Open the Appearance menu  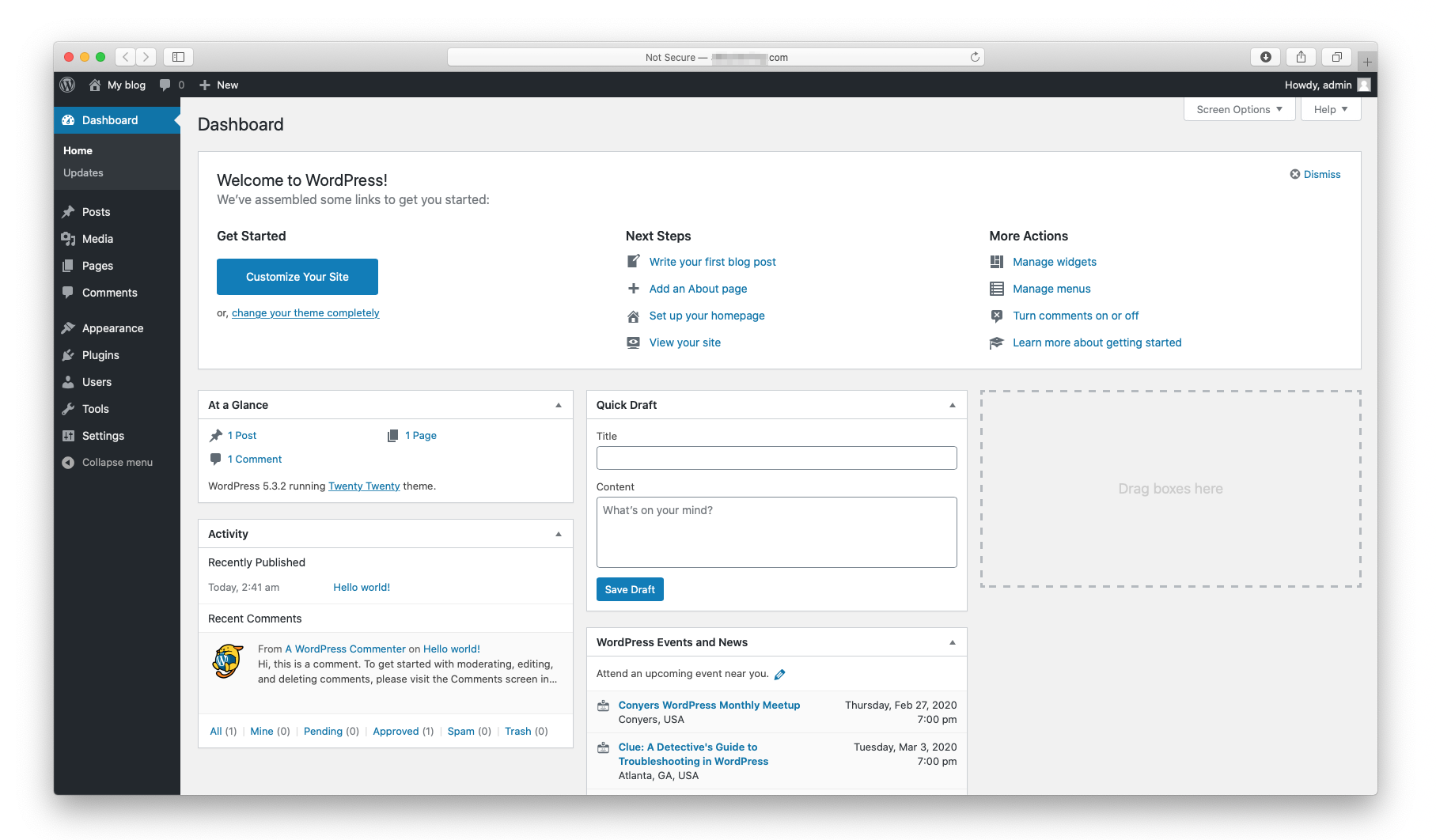pyautogui.click(x=117, y=328)
